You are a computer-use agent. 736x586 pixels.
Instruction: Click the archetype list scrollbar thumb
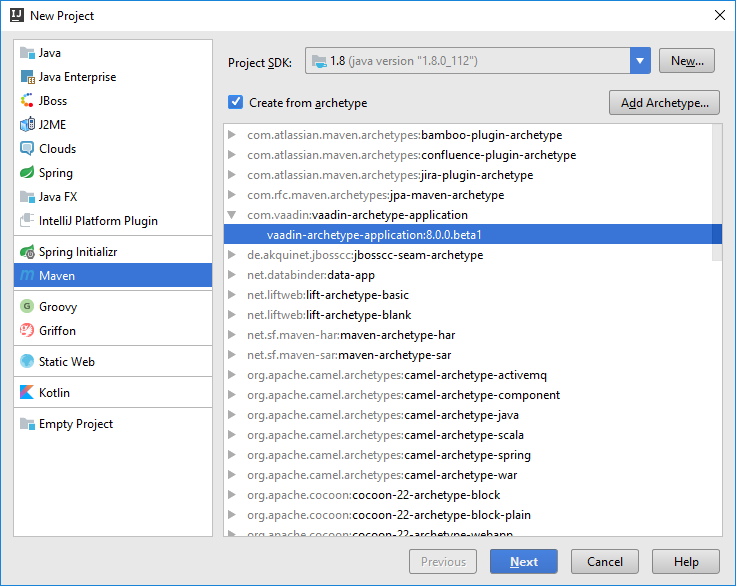[717, 193]
